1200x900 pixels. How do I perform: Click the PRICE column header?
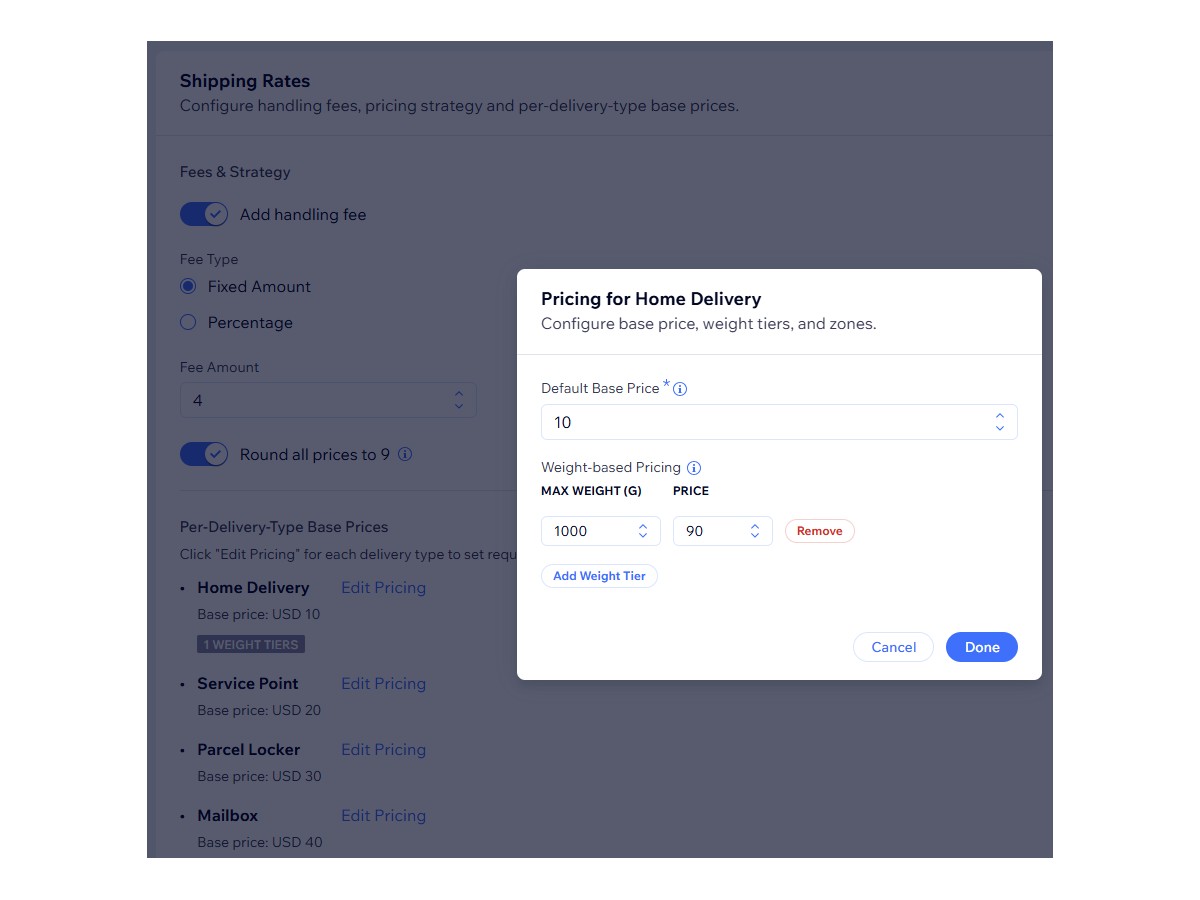[x=691, y=491]
